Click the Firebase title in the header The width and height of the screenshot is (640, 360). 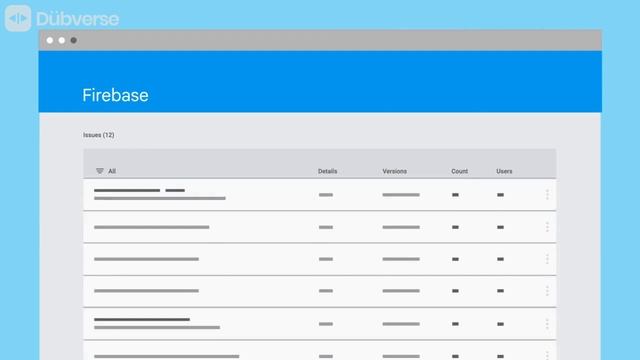pyautogui.click(x=116, y=95)
